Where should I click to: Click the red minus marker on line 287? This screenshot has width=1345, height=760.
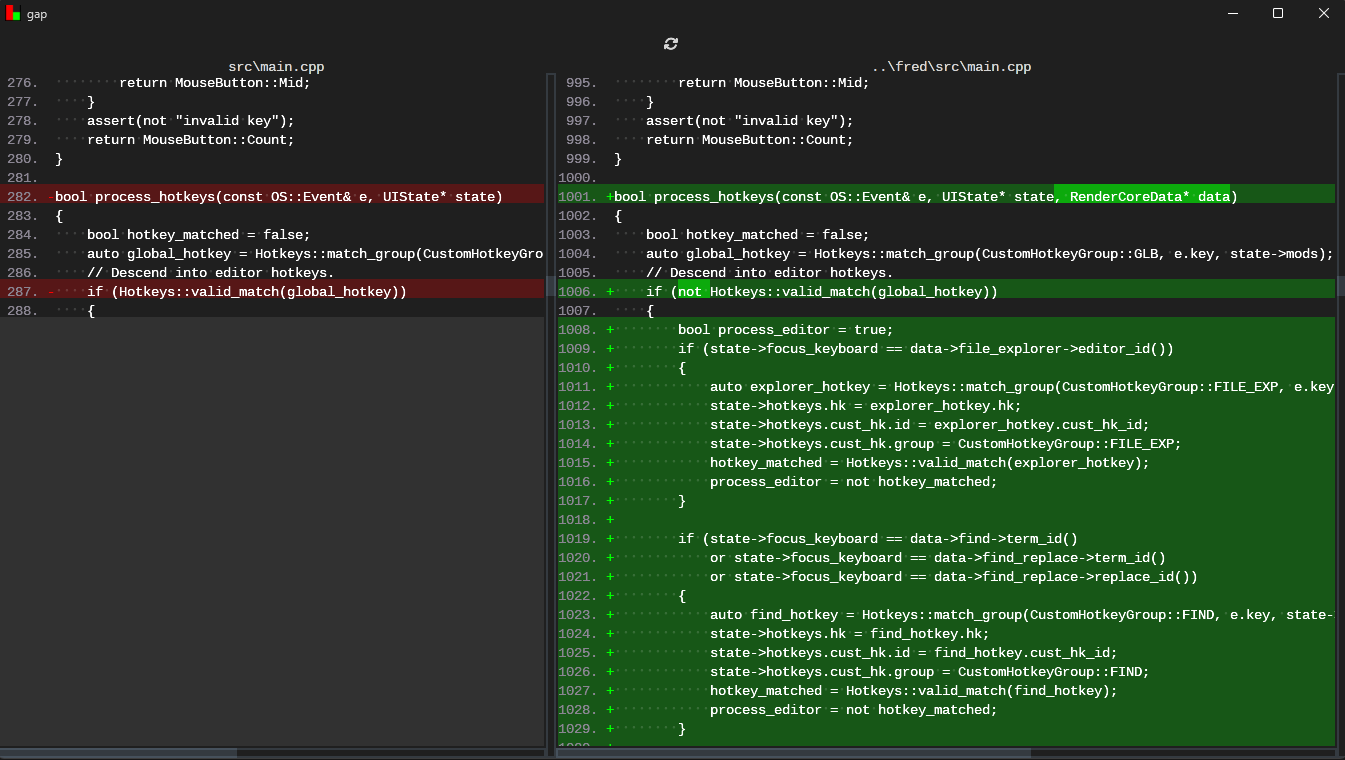[51, 292]
